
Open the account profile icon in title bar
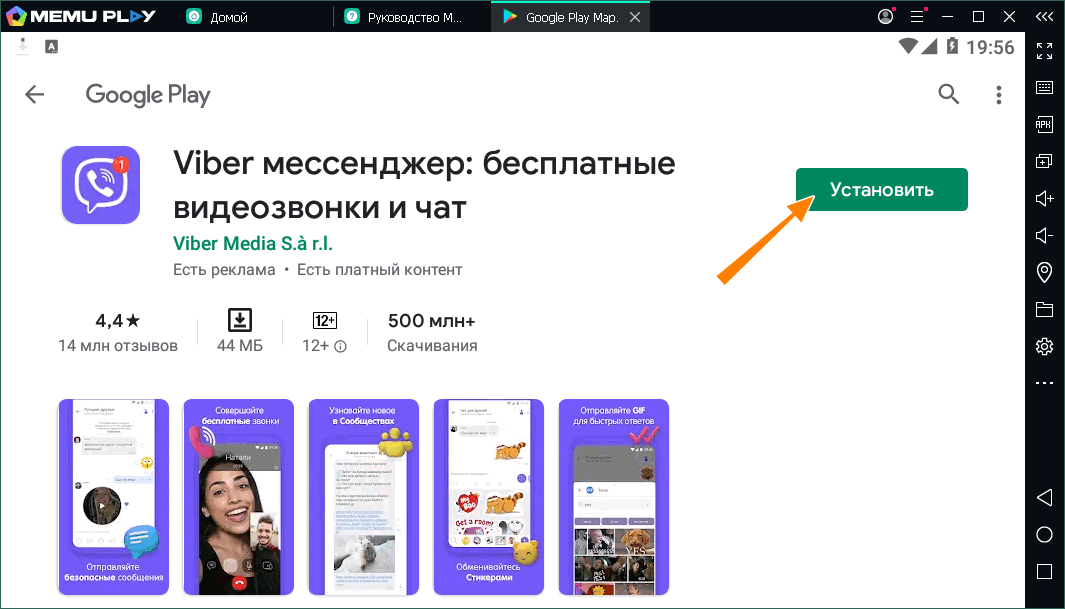click(x=886, y=16)
